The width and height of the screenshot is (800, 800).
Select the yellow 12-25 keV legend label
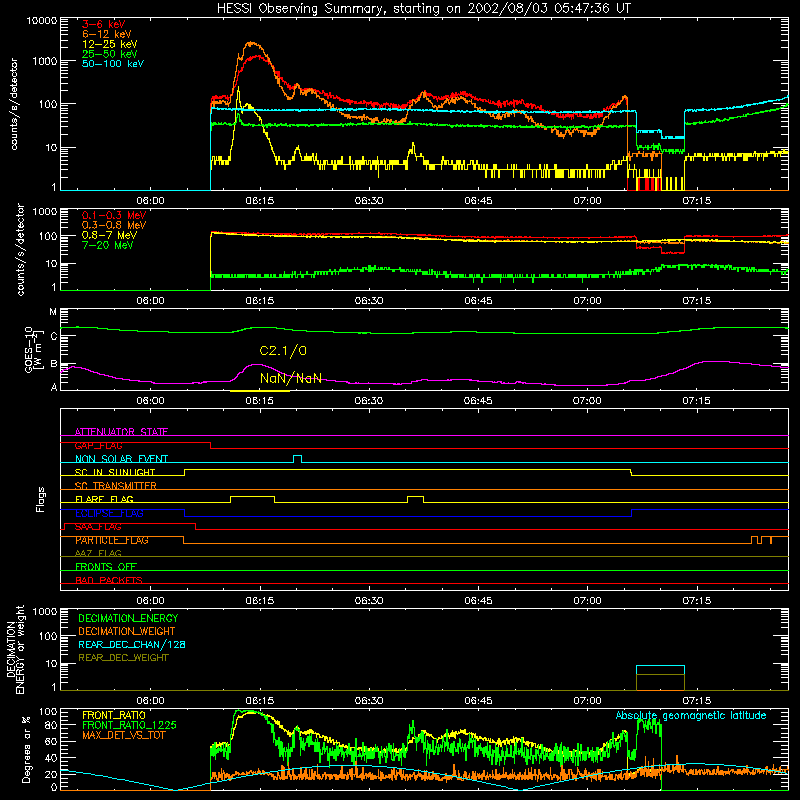[110, 44]
